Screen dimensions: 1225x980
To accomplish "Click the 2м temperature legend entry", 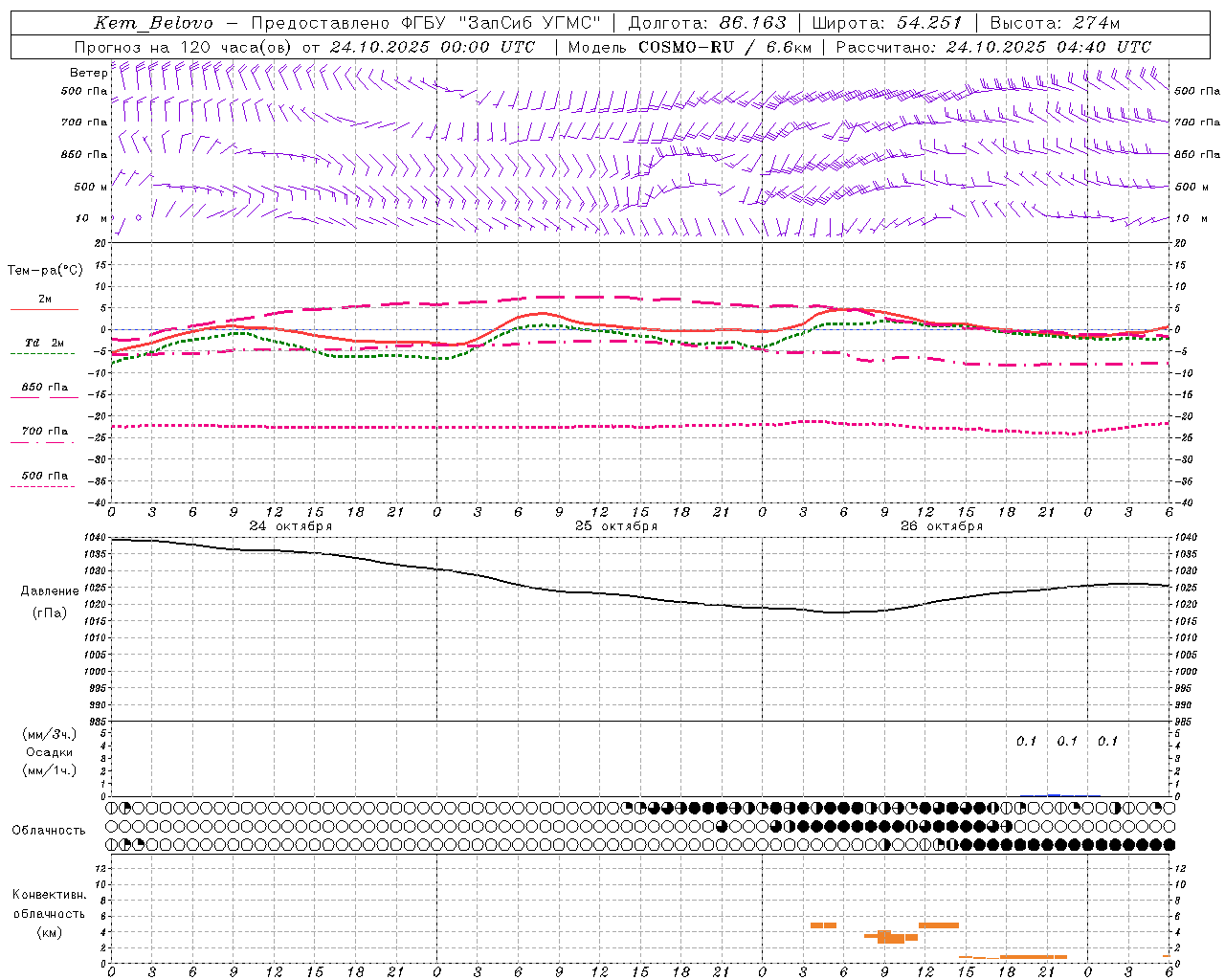I will [x=44, y=300].
